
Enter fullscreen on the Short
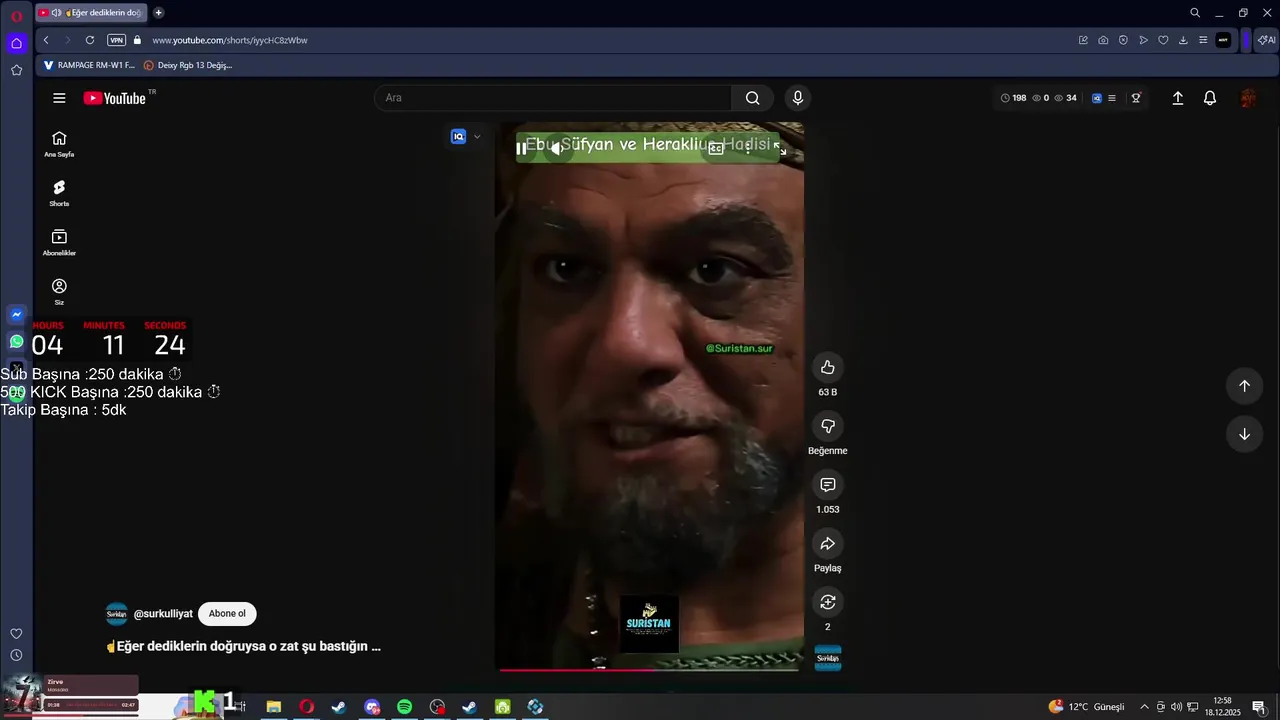pos(780,148)
